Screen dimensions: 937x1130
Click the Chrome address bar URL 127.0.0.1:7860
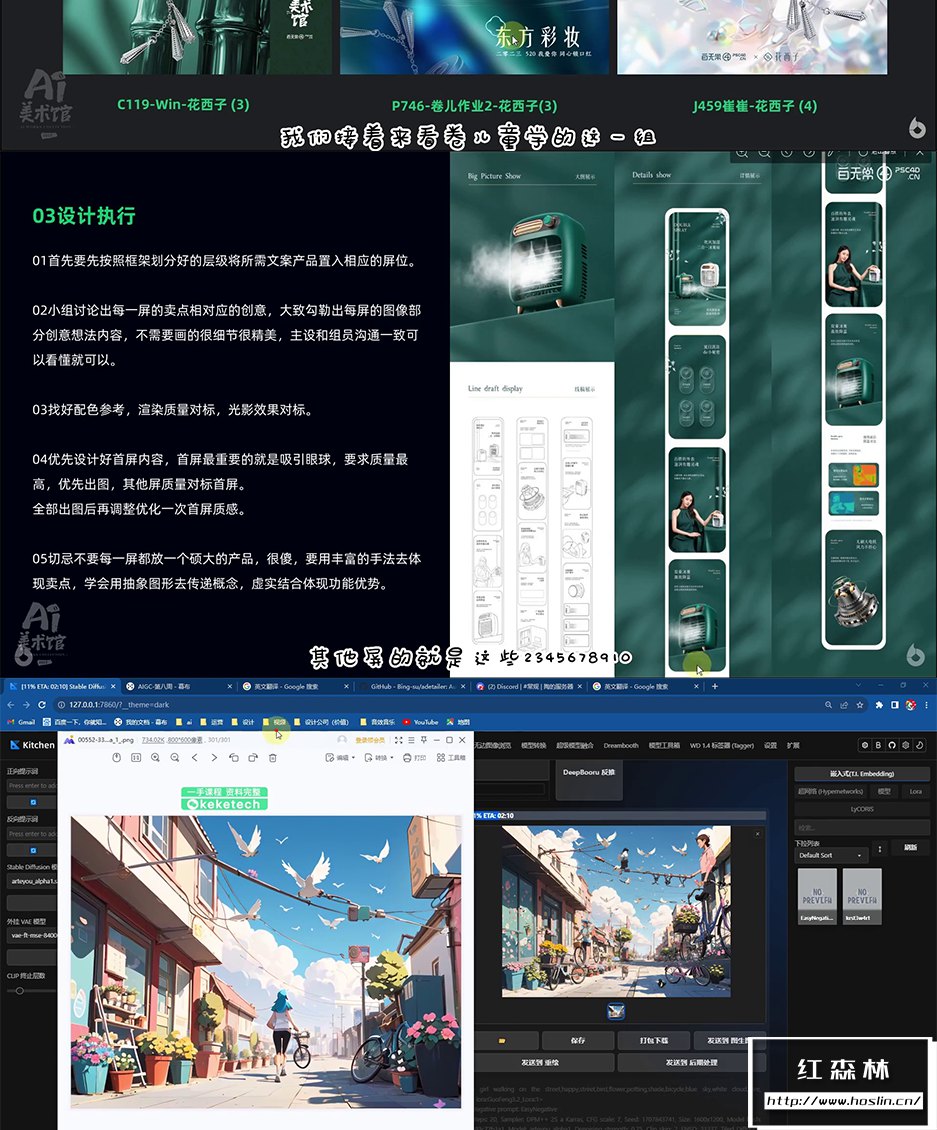(x=119, y=705)
